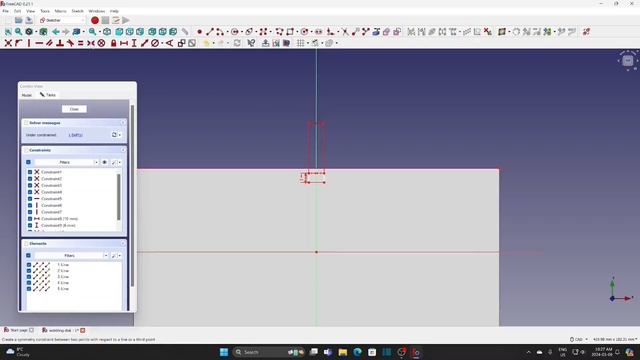Open File Explorer from taskbar

pos(343,352)
